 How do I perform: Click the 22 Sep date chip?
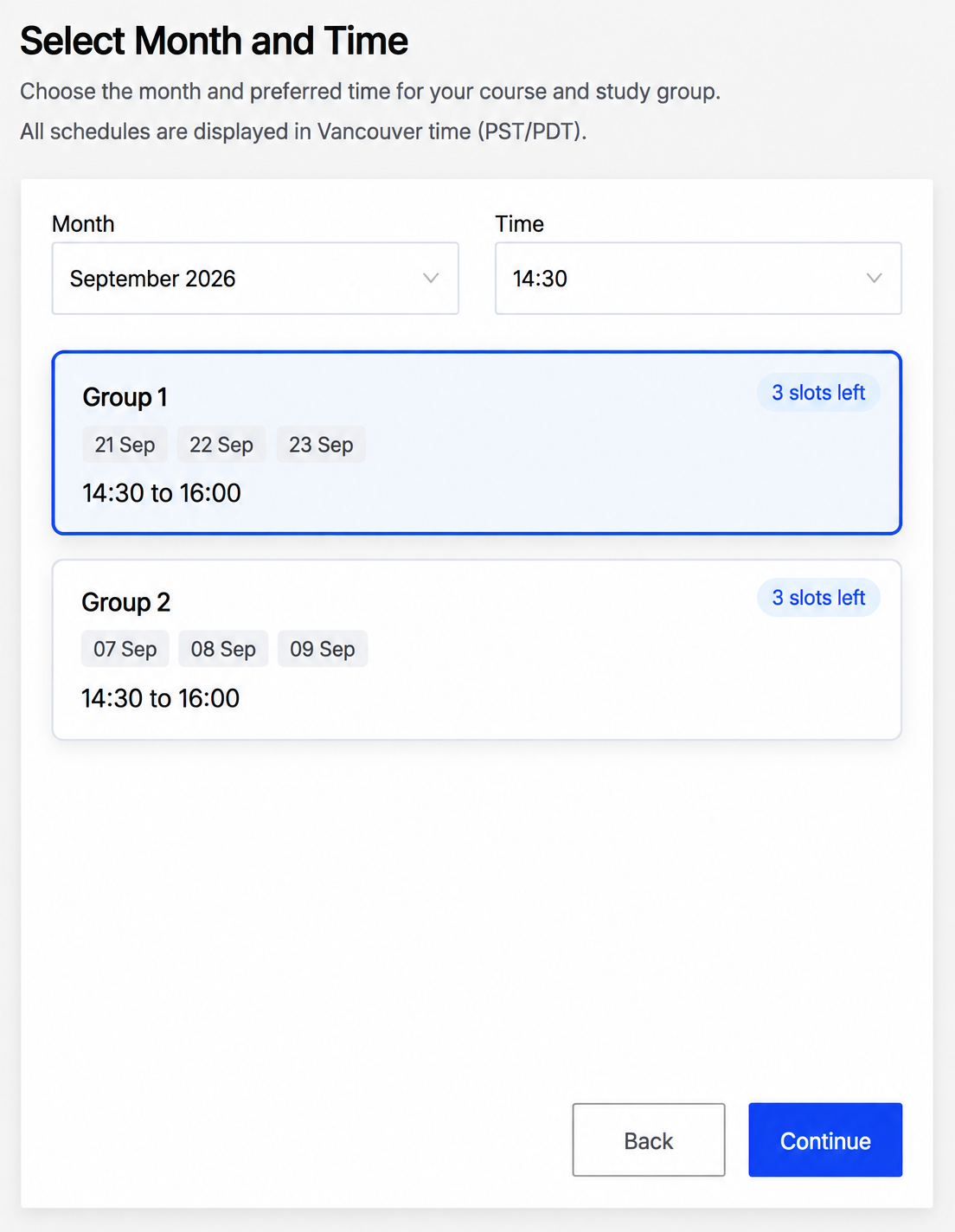point(221,445)
